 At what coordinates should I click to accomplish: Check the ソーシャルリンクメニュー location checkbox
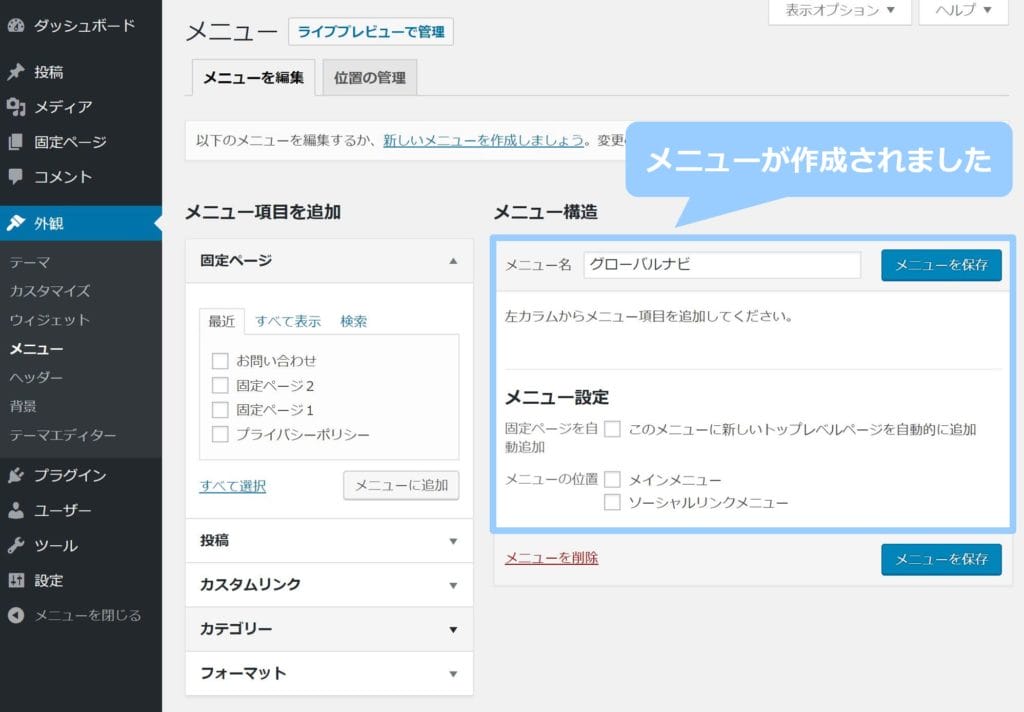(612, 502)
